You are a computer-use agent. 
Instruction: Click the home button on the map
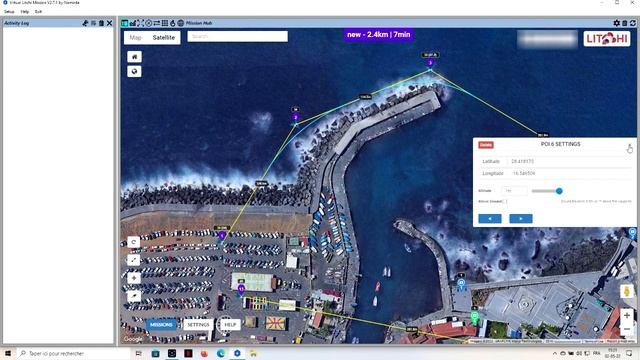pyautogui.click(x=134, y=57)
